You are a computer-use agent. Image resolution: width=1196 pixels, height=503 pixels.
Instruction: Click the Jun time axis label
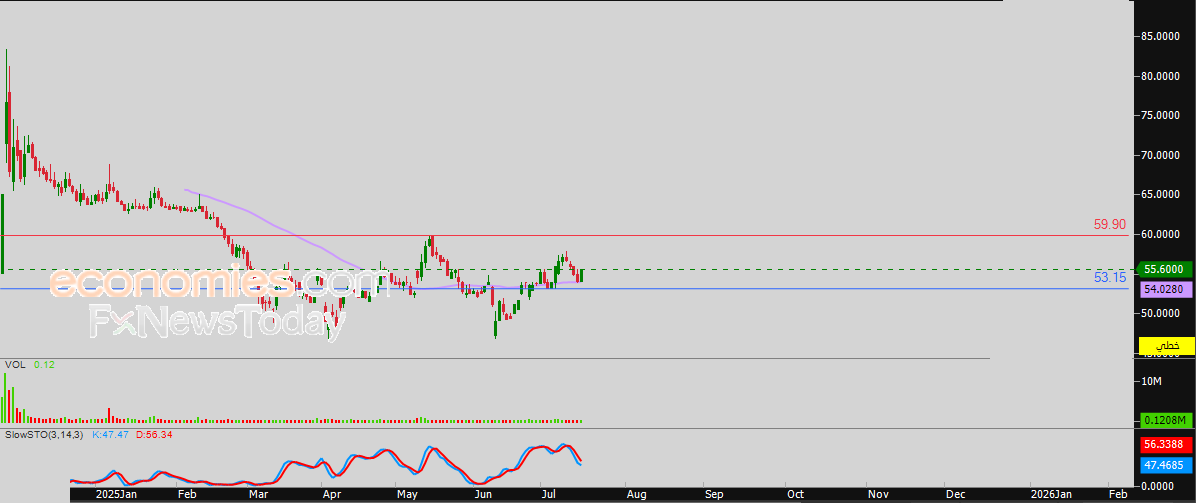tap(482, 495)
